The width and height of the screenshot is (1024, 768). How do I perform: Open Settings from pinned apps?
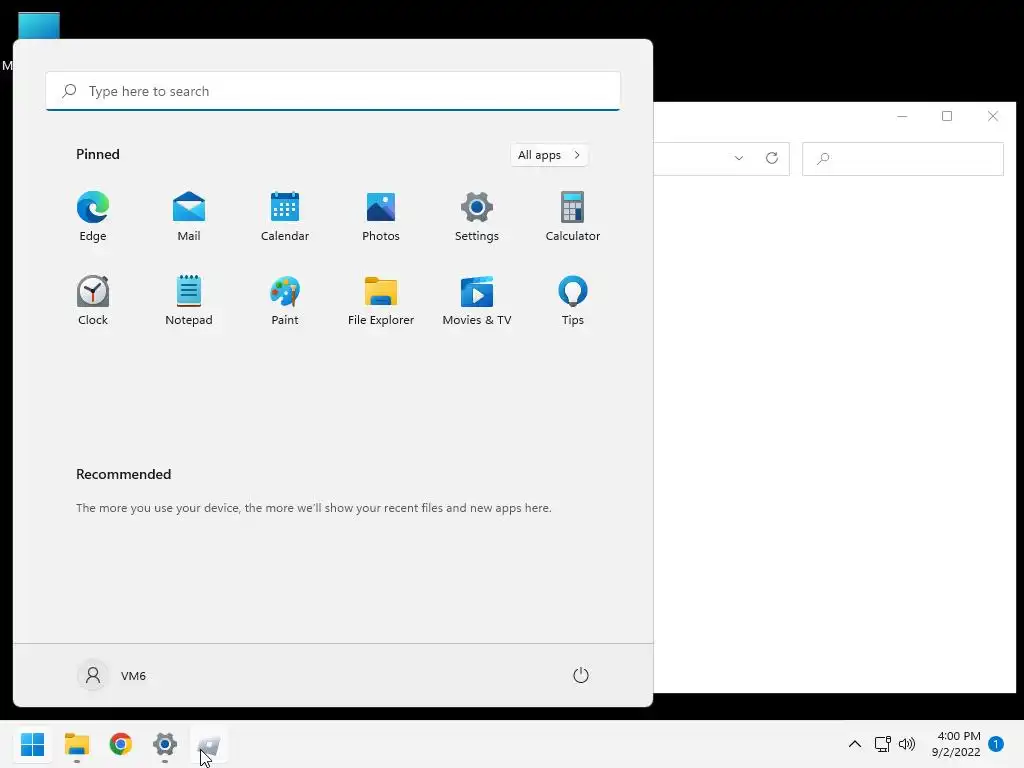(477, 217)
